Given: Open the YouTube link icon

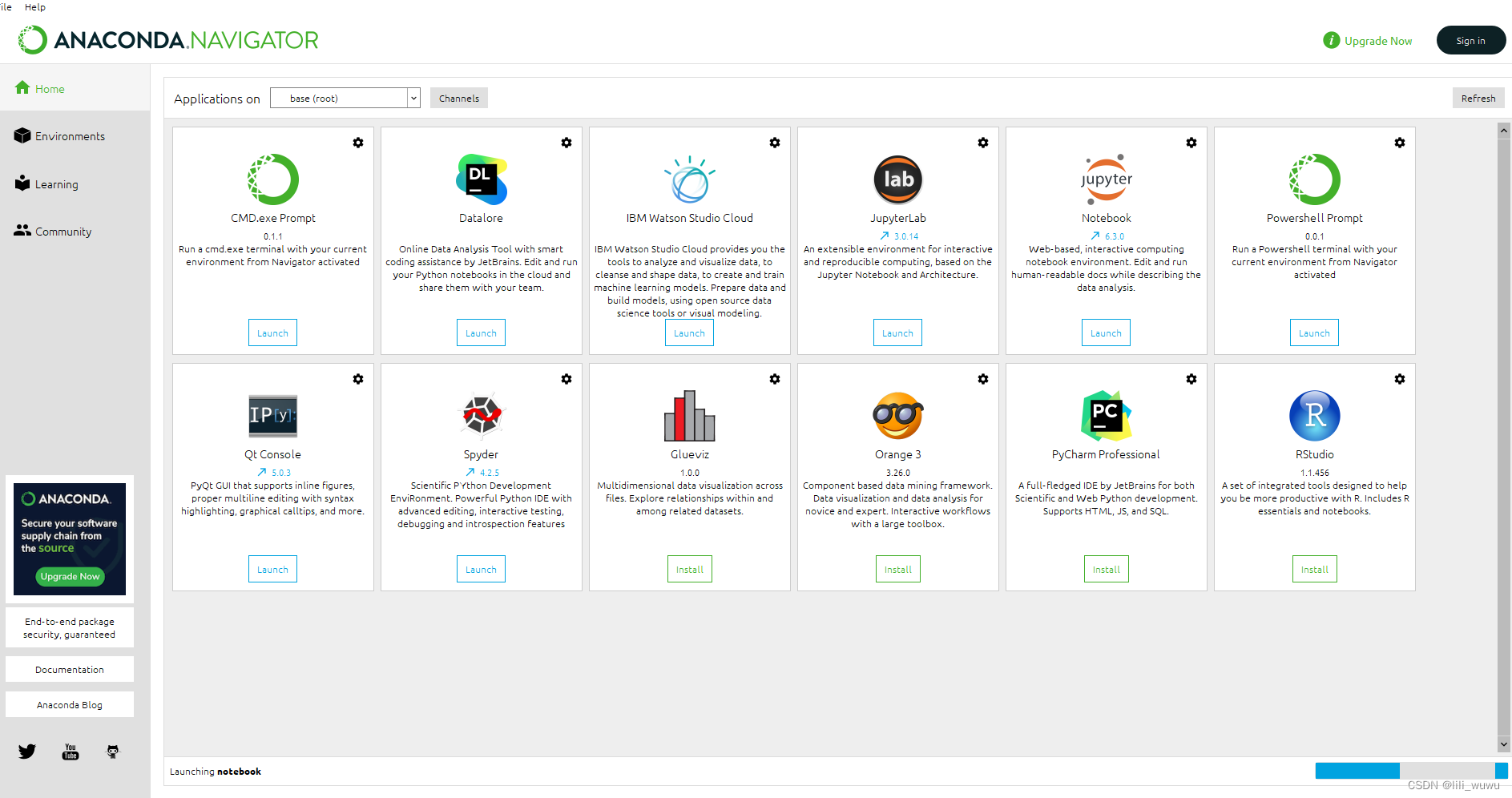Looking at the screenshot, I should coord(71,752).
